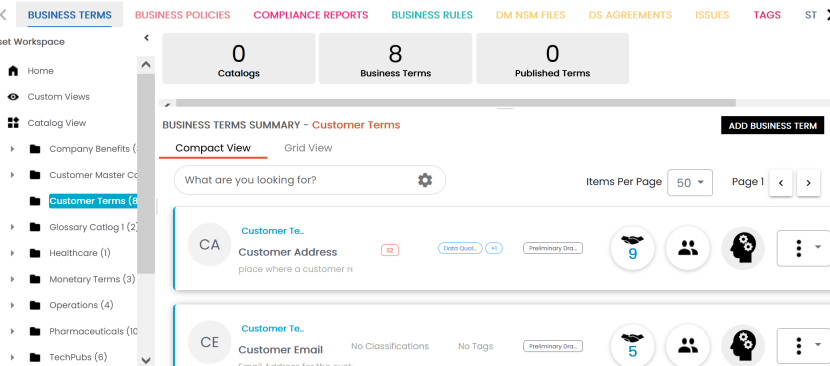Open Custom Views eye icon
Viewport: 830px width, 366px height.
click(13, 97)
